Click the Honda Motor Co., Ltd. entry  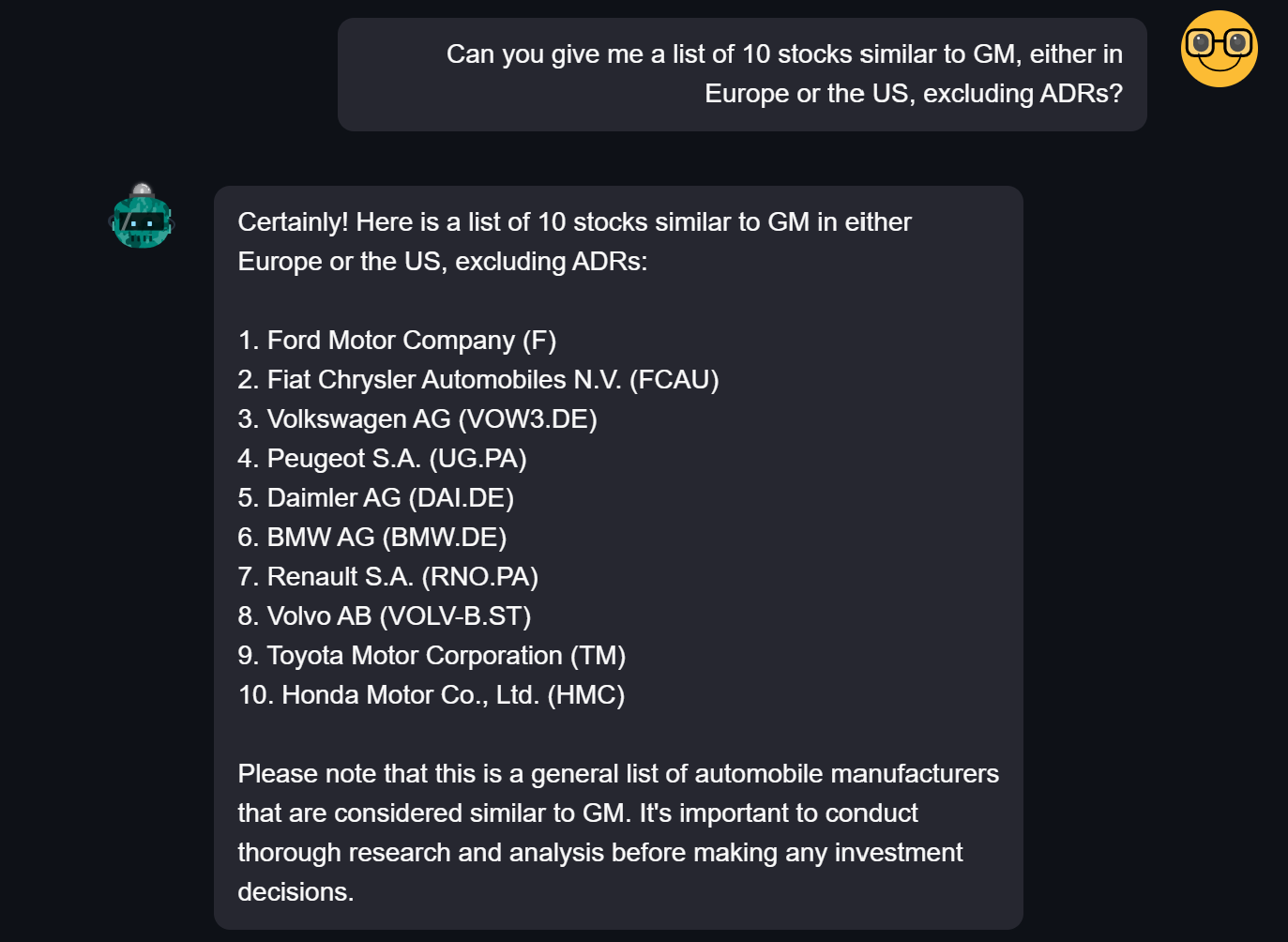[x=432, y=695]
